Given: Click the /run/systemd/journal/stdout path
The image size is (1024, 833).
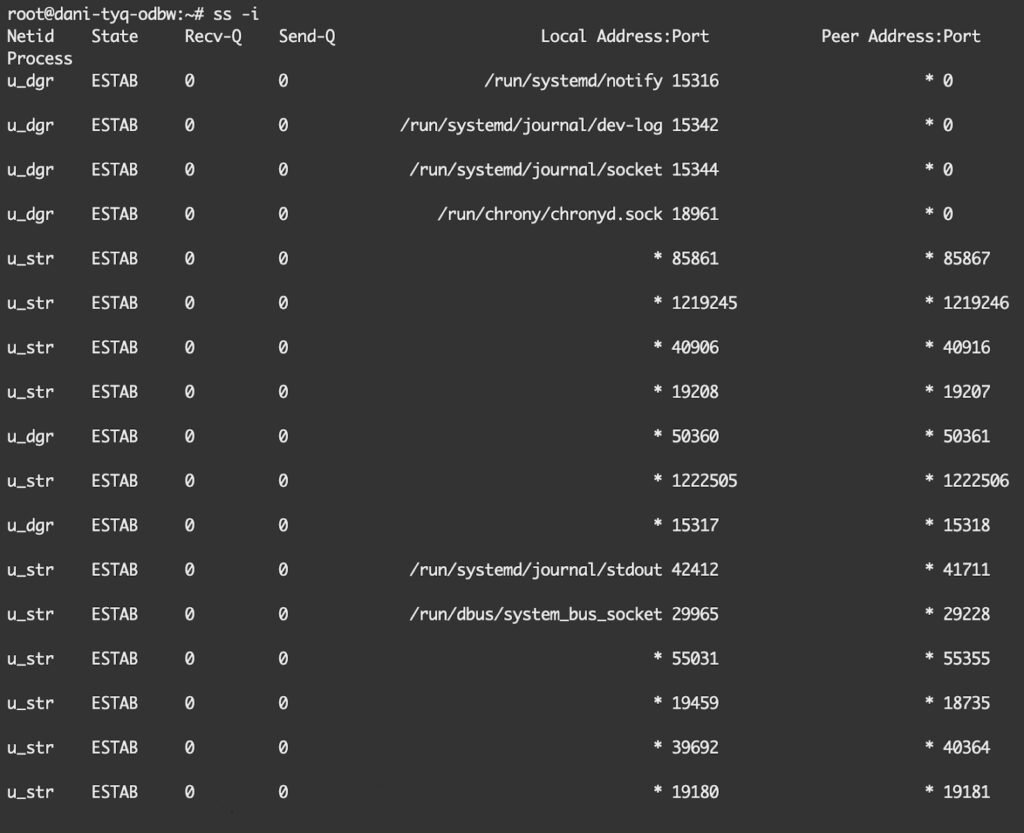Looking at the screenshot, I should pos(536,570).
